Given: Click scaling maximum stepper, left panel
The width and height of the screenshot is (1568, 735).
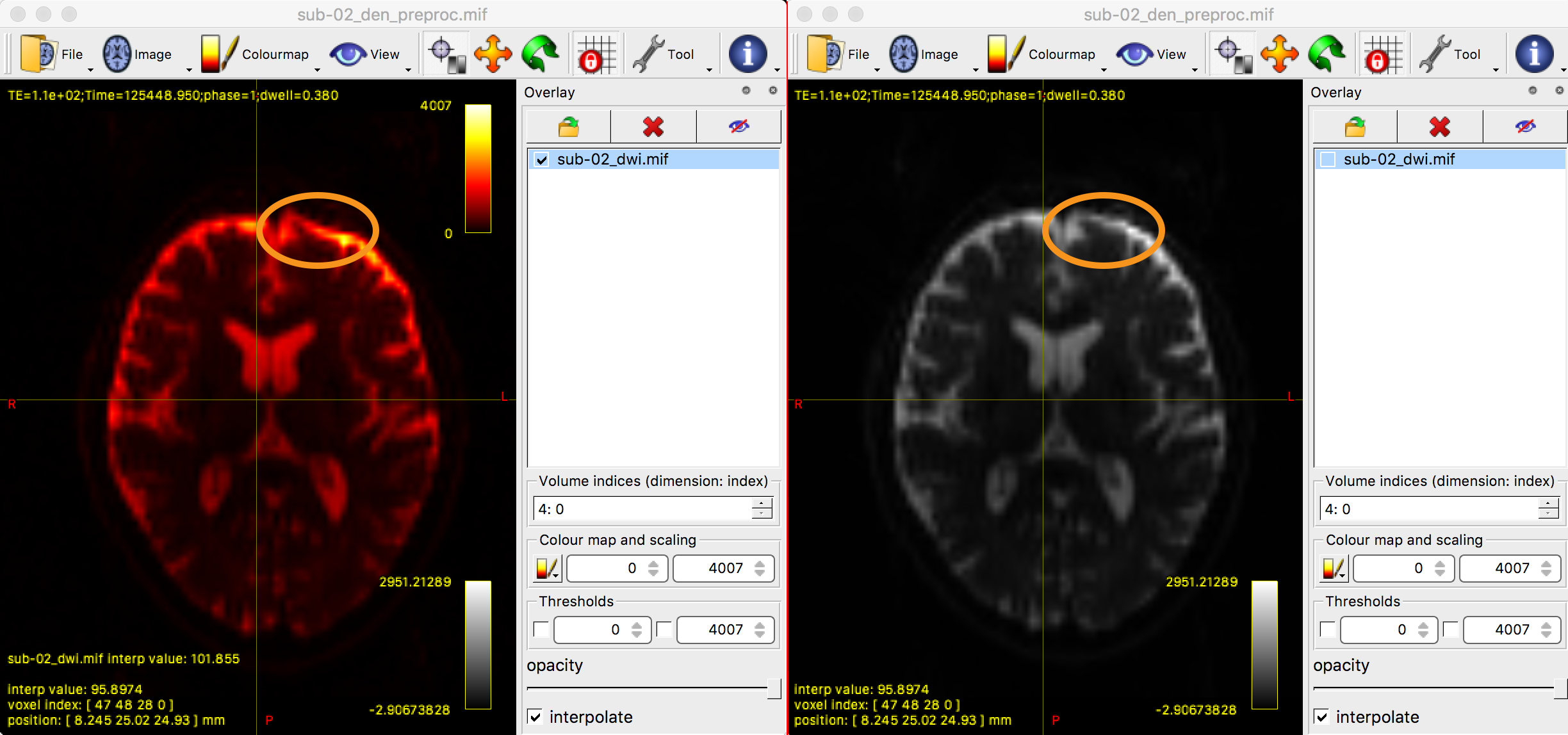Looking at the screenshot, I should click(760, 569).
